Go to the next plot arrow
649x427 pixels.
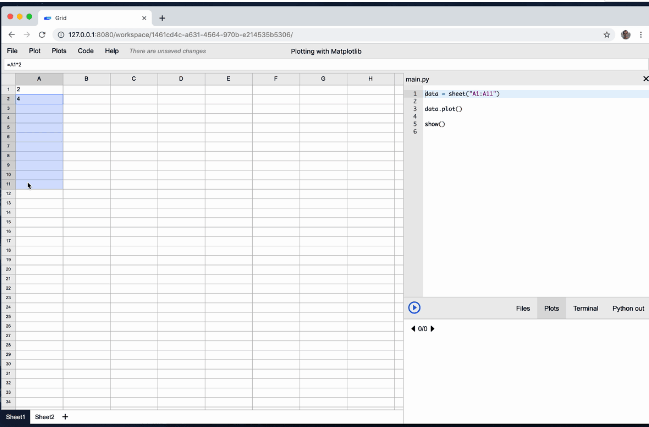pyautogui.click(x=433, y=329)
